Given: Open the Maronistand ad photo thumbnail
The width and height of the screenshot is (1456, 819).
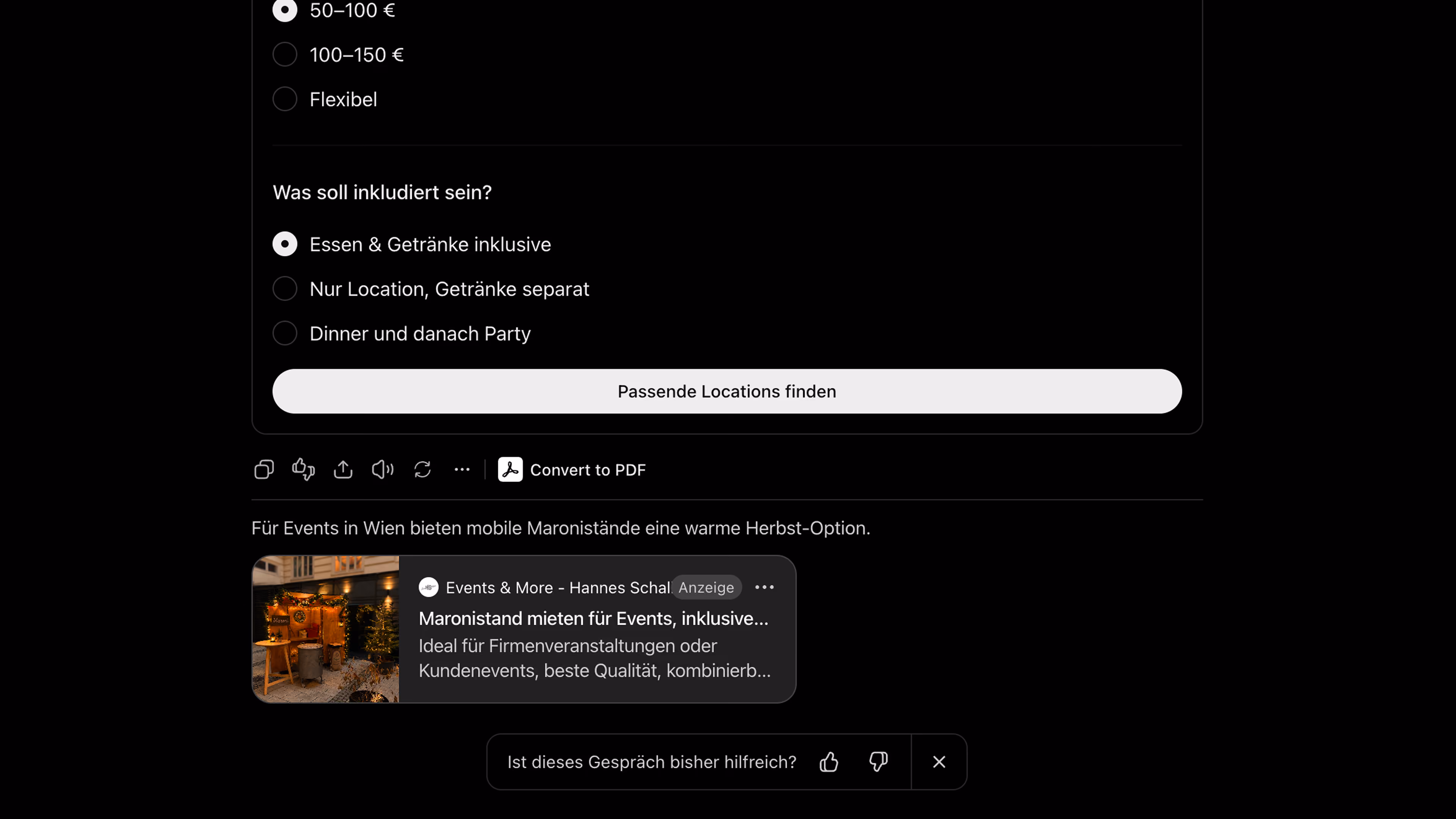Looking at the screenshot, I should click(x=326, y=629).
